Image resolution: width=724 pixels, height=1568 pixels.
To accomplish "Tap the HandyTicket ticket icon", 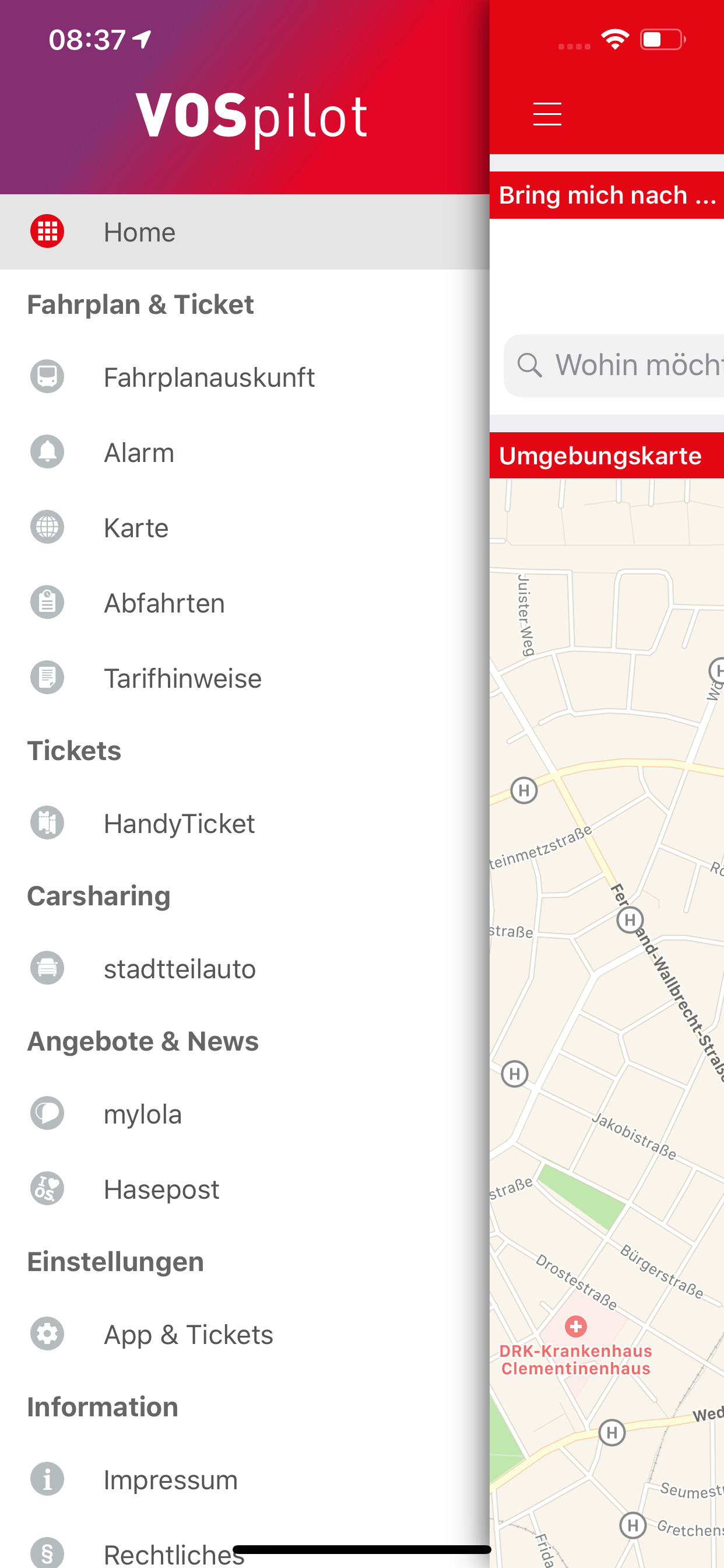I will tap(47, 823).
